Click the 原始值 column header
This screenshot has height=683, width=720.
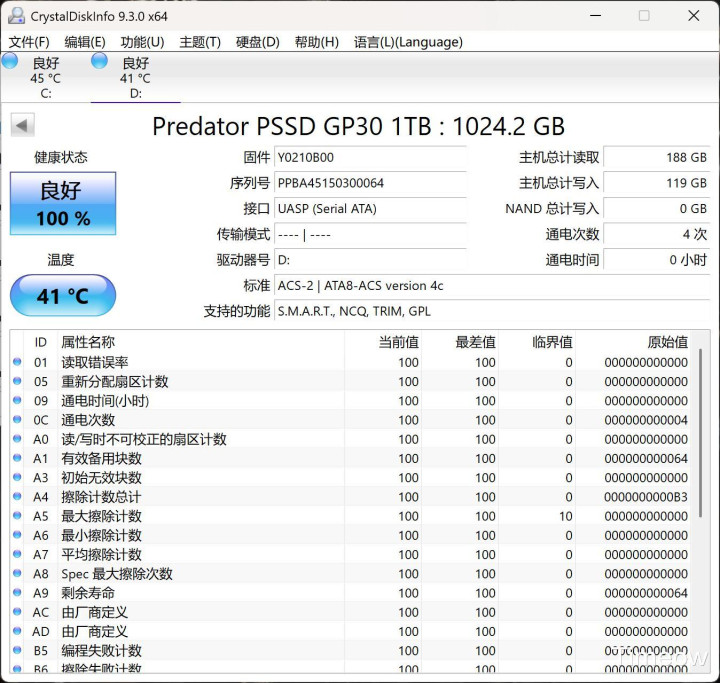pyautogui.click(x=633, y=342)
